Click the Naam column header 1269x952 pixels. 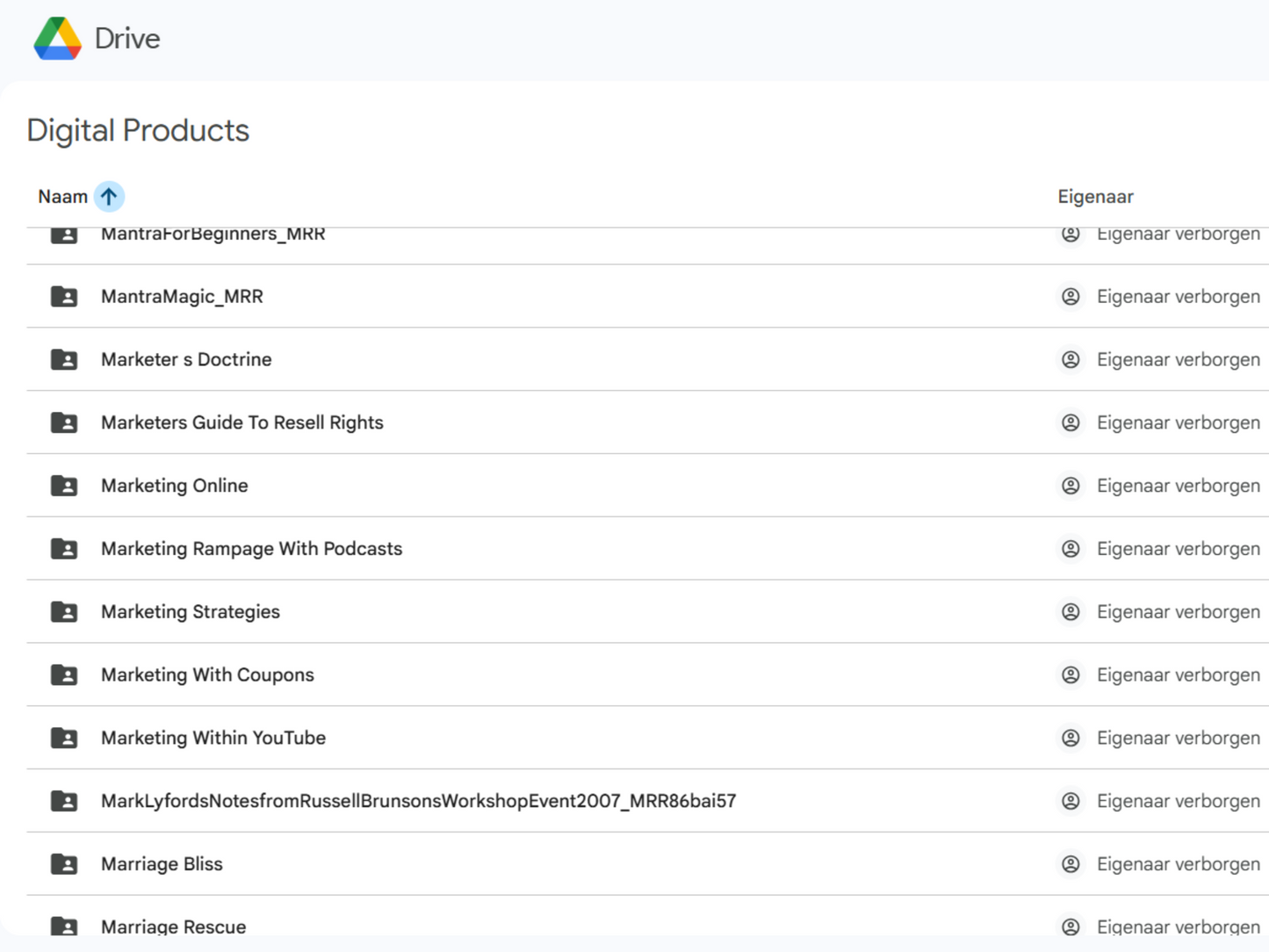[x=62, y=197]
